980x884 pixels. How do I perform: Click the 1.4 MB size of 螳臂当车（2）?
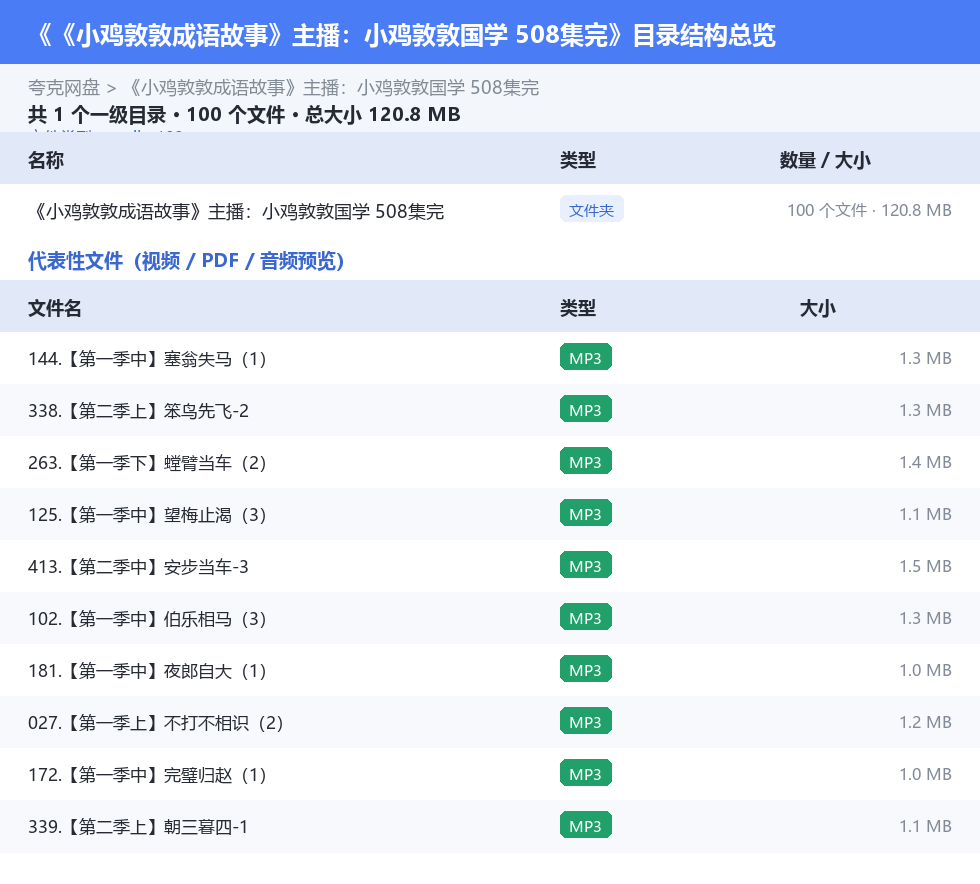click(x=925, y=462)
